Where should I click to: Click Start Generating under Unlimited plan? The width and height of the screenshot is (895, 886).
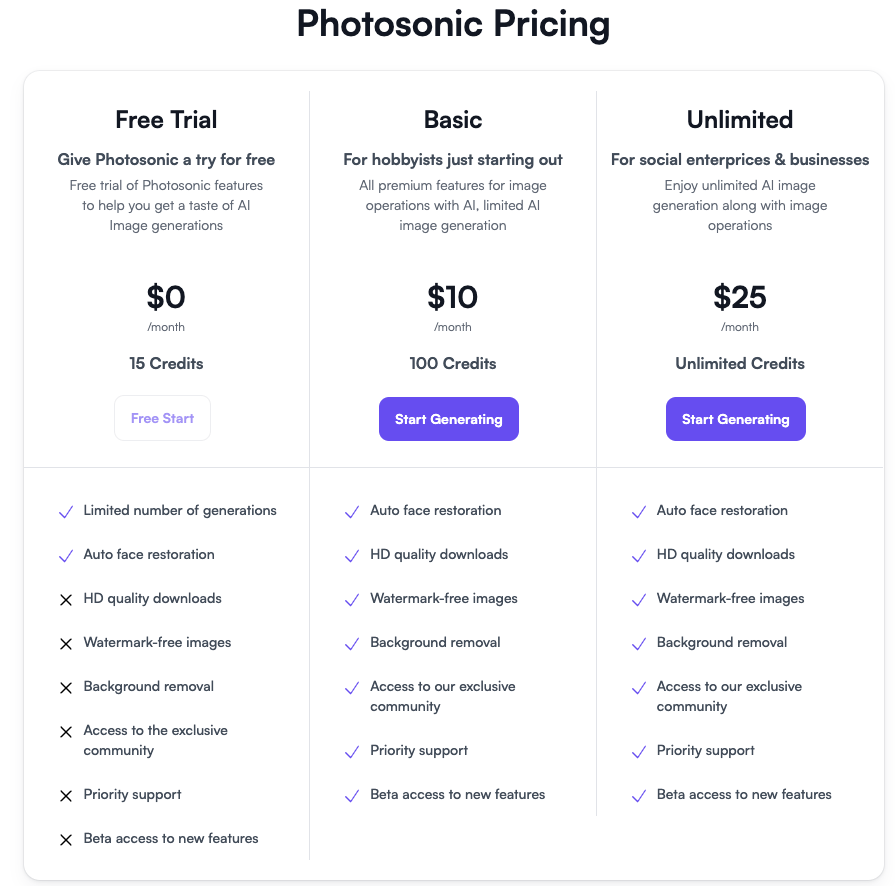[736, 419]
